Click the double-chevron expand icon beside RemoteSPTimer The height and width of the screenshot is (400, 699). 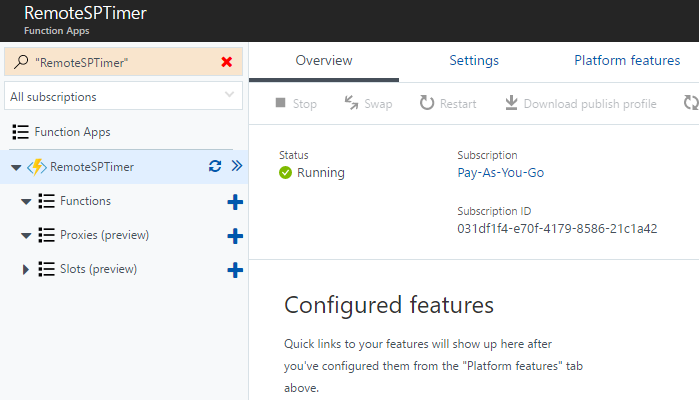point(237,166)
